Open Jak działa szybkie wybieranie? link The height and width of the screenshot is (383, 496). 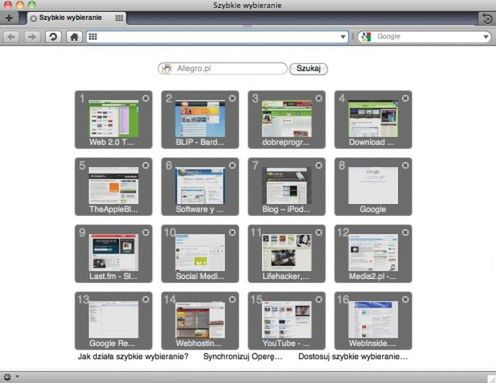coord(133,357)
